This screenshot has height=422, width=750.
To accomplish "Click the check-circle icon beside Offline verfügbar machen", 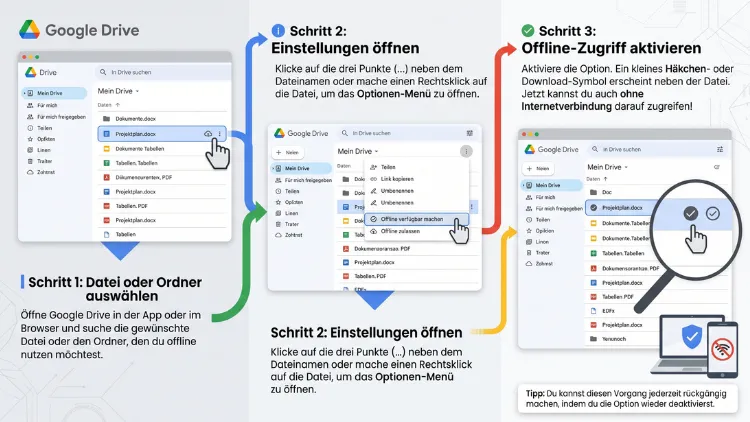I will pos(374,219).
